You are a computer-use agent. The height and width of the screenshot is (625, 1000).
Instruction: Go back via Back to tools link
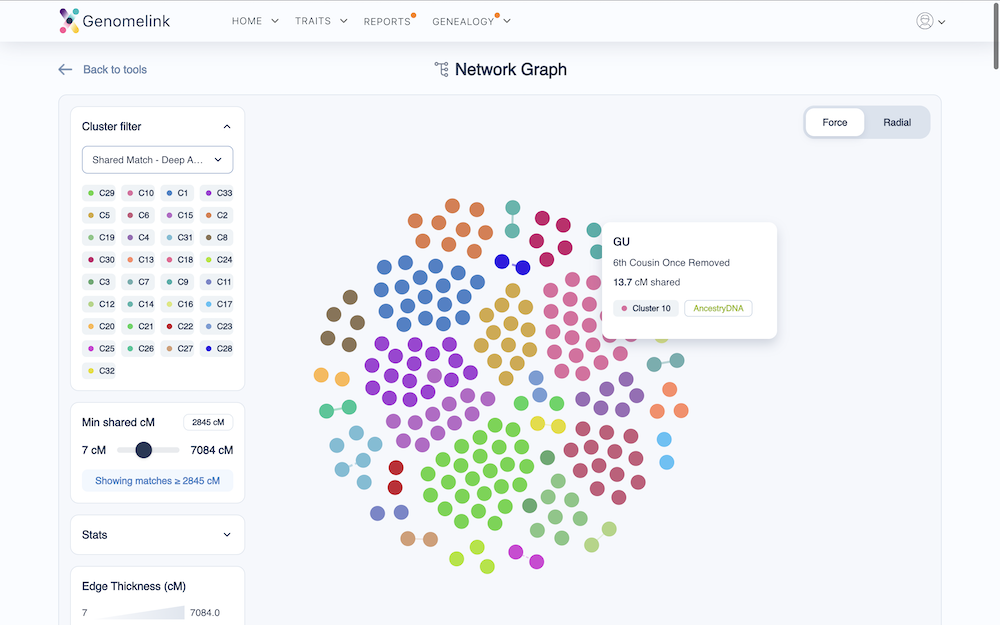click(115, 70)
